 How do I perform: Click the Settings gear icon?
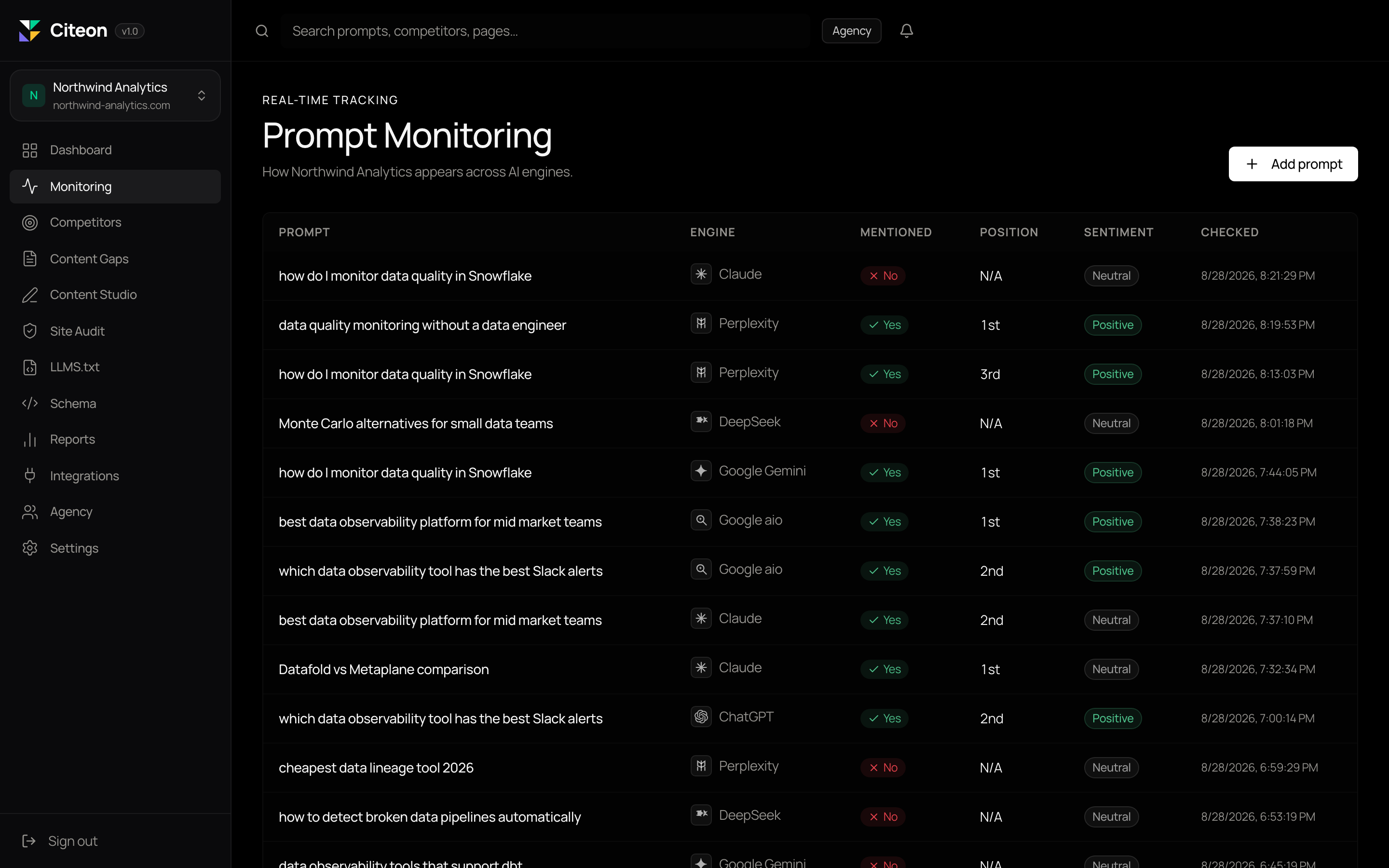click(x=30, y=548)
